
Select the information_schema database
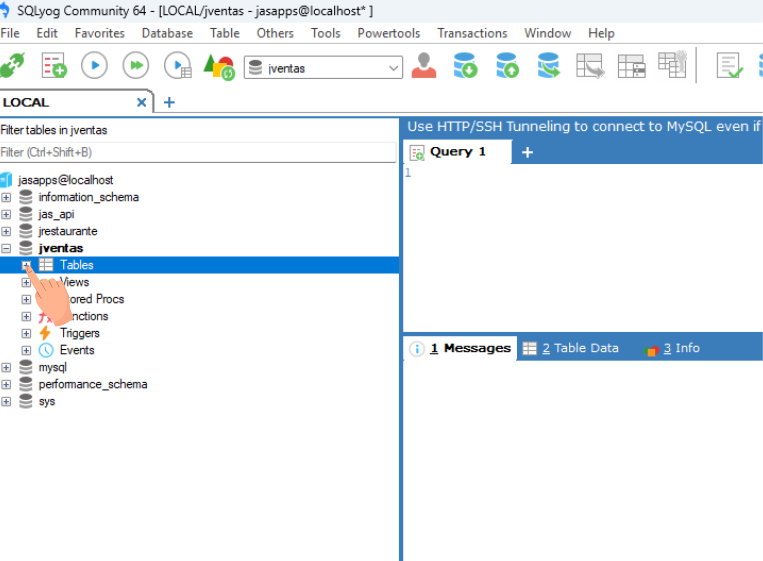[x=89, y=197]
